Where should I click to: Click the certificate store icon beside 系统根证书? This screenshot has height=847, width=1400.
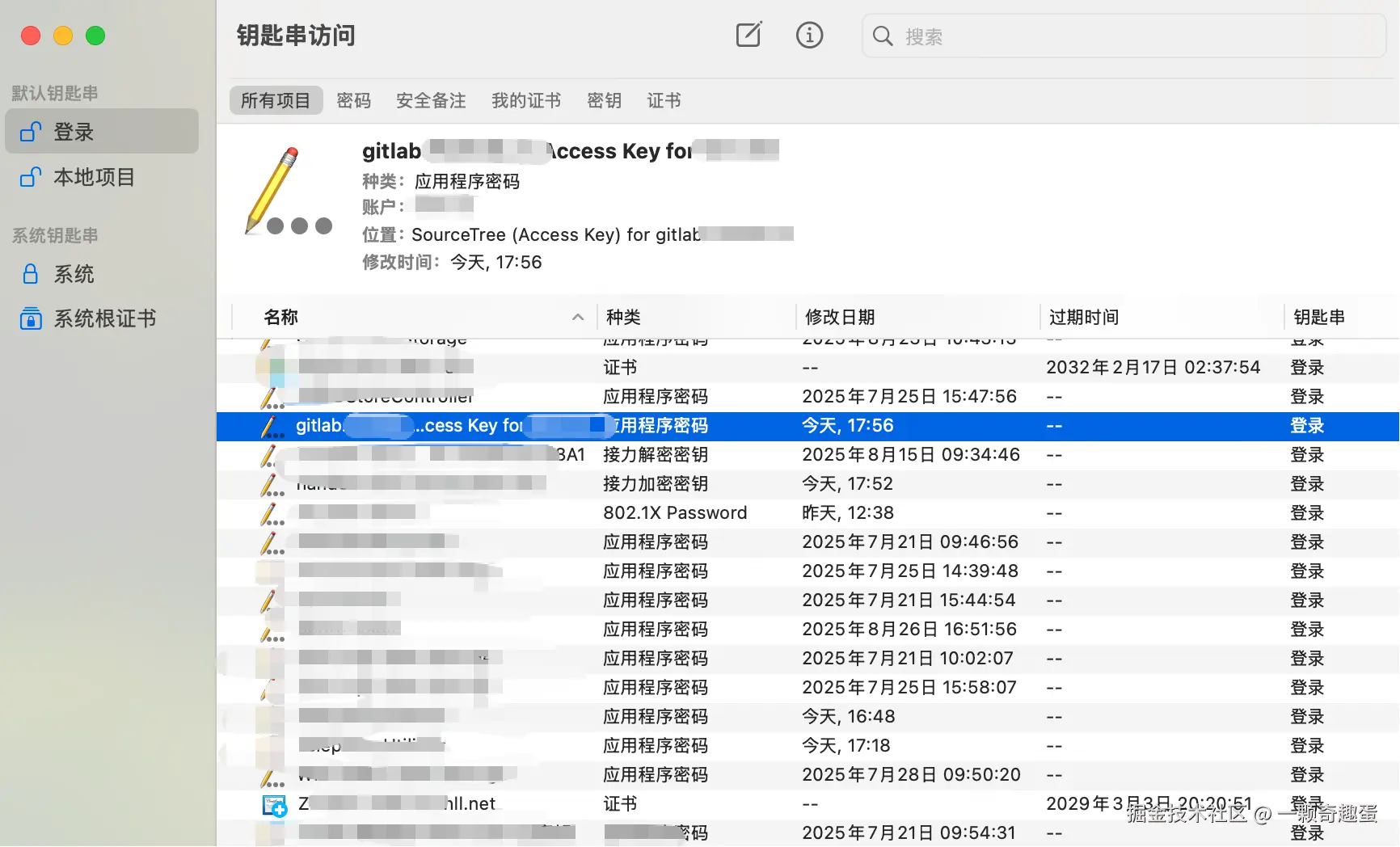(x=31, y=318)
